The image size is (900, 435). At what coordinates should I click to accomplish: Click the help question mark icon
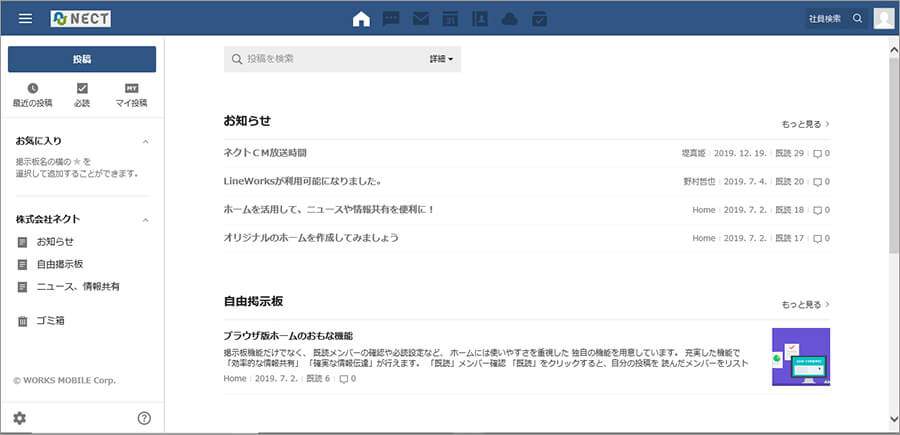pos(144,418)
